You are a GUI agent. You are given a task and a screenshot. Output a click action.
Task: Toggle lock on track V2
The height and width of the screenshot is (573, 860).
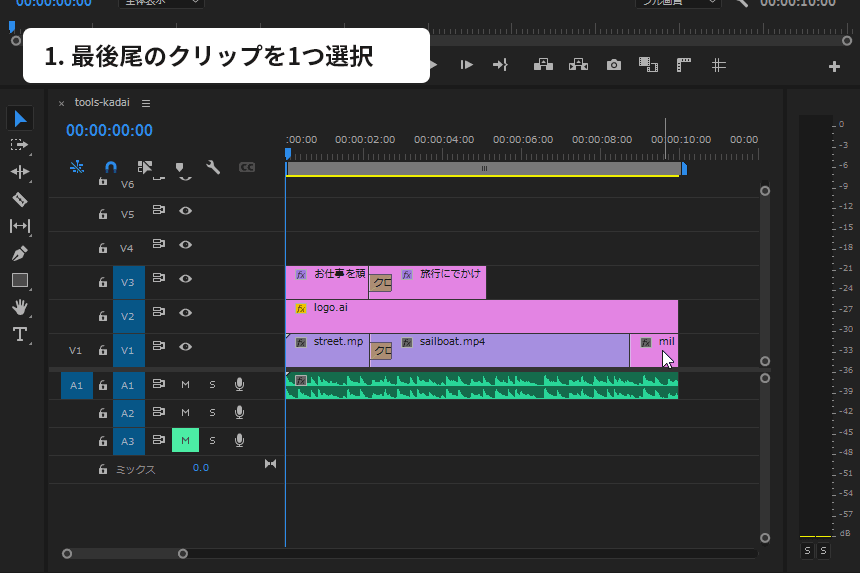pos(103,316)
